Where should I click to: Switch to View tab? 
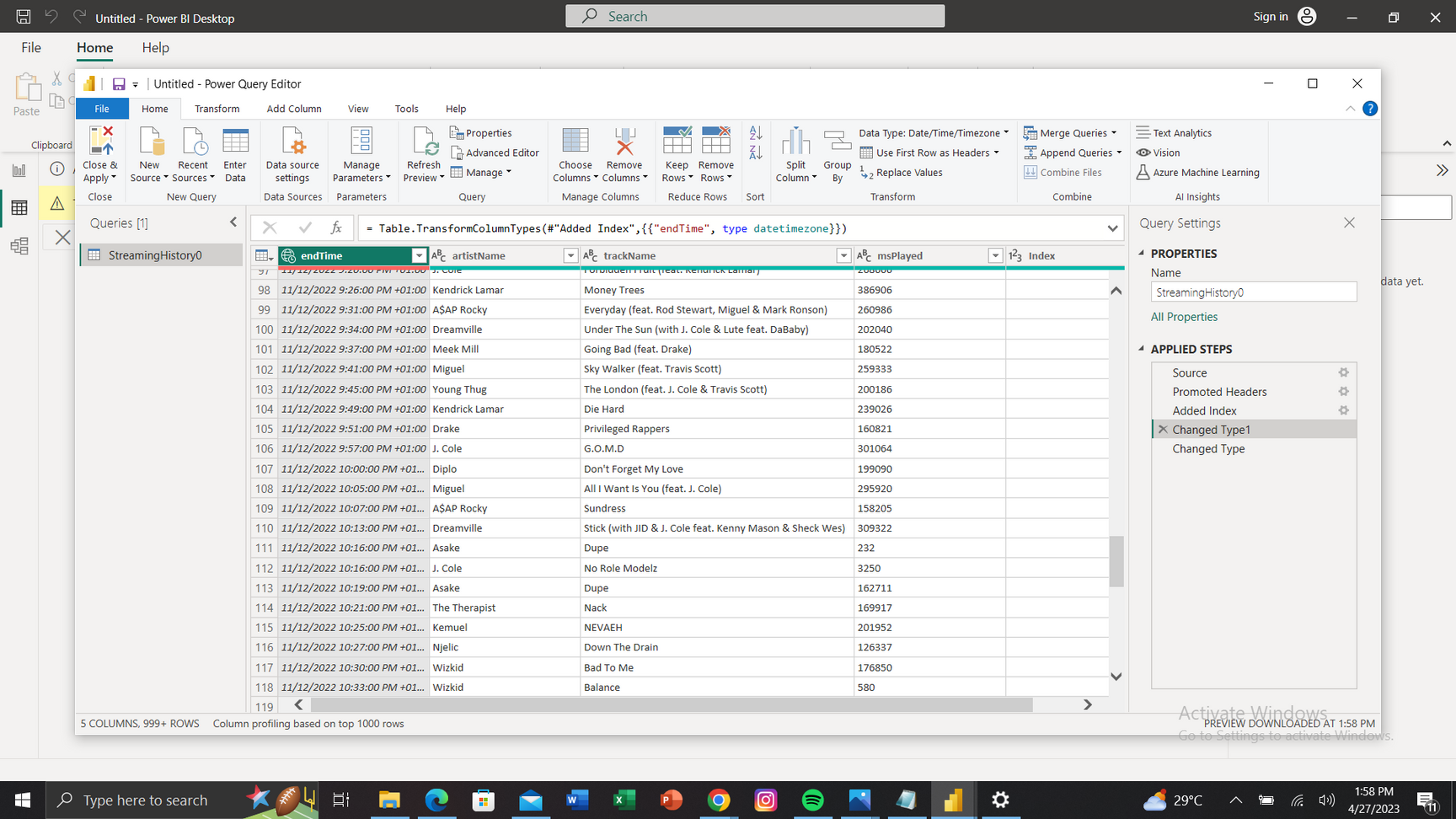point(358,109)
